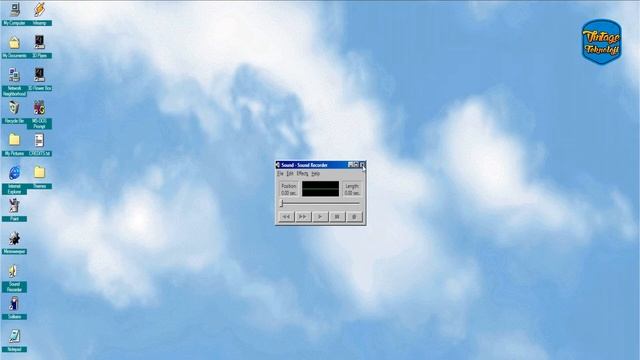
Task: Open the Effects menu in Sound Recorder
Action: click(302, 174)
